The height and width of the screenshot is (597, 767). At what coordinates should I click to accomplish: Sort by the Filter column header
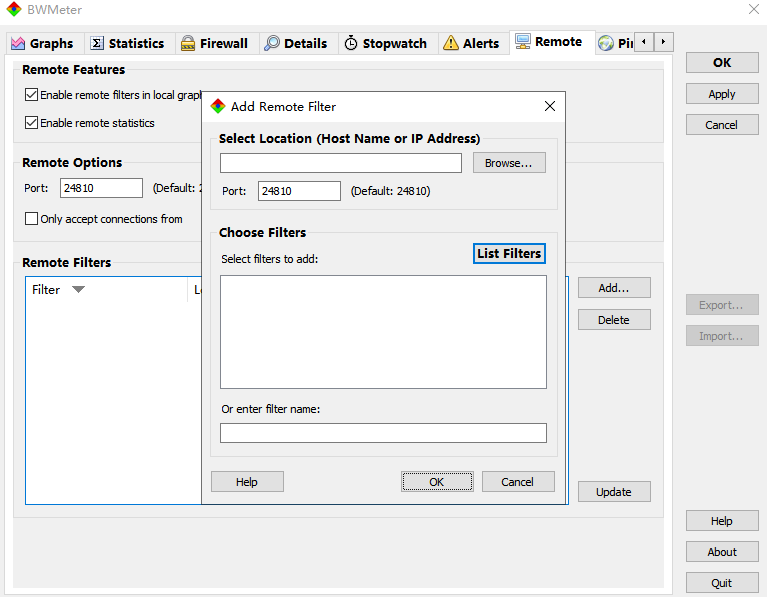(x=106, y=290)
